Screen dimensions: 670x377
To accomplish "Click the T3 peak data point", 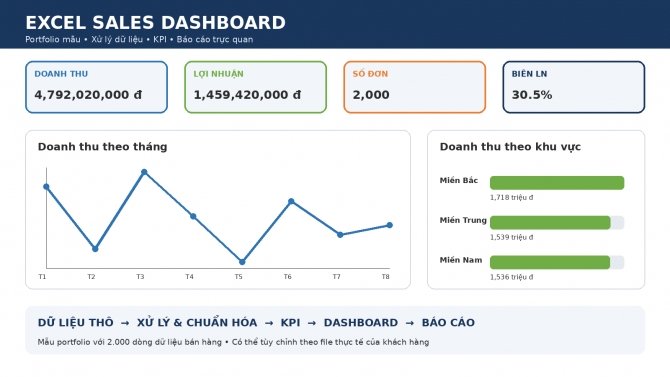I will [144, 172].
